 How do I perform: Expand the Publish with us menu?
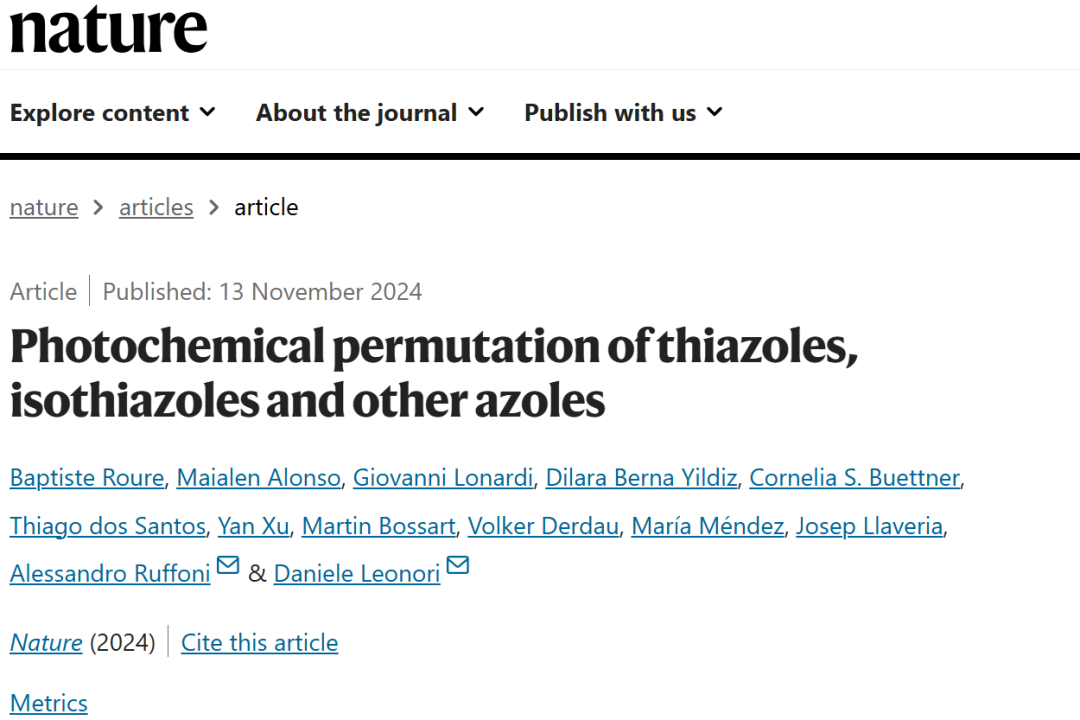click(x=623, y=112)
